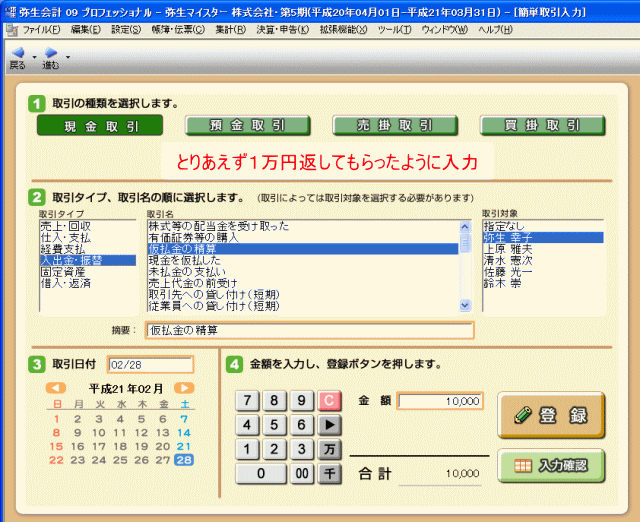Select 指定なし in the 取引対象 list

click(543, 226)
